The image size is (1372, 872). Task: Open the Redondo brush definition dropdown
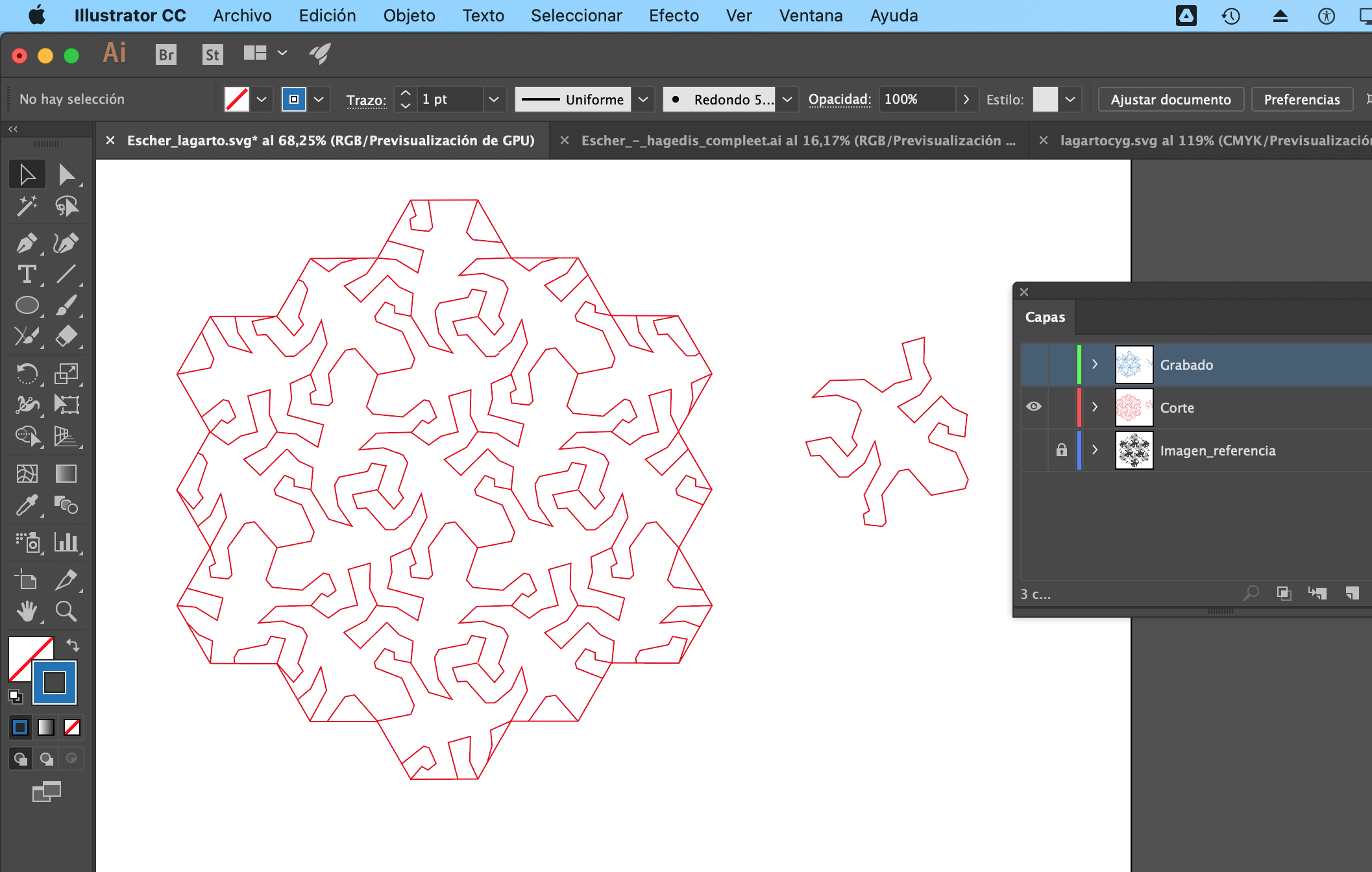point(787,99)
